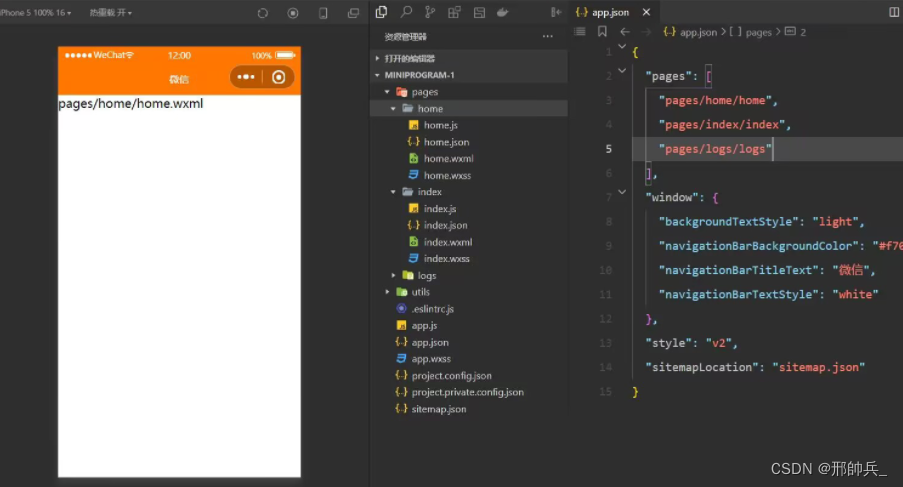Click the simulator capsule menu dots
903x487 pixels.
(x=246, y=77)
